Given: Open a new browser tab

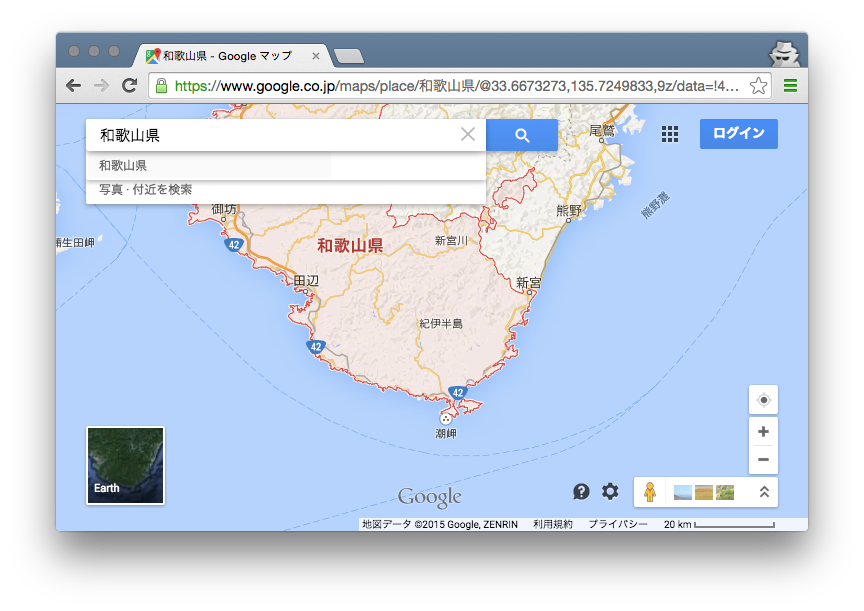Looking at the screenshot, I should pyautogui.click(x=349, y=56).
